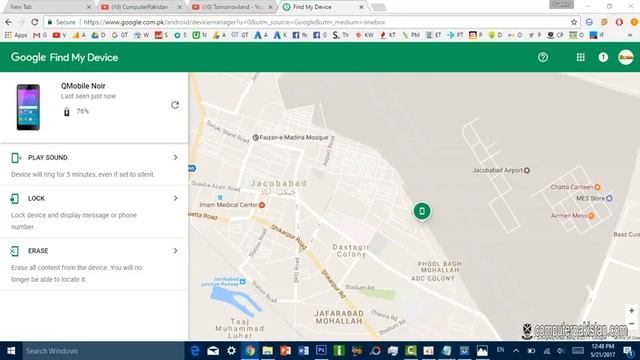Open Windows Start menu
Viewport: 640px width, 360px height.
pos(11,351)
